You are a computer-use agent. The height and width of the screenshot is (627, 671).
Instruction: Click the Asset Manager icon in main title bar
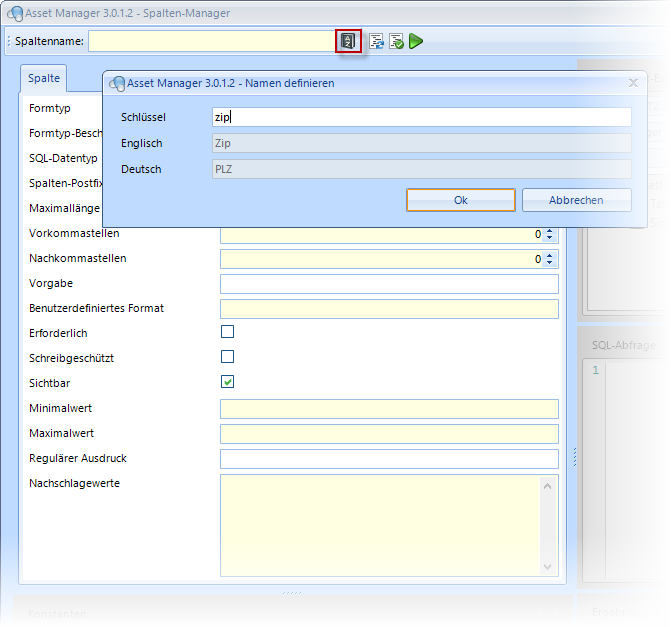(x=15, y=13)
